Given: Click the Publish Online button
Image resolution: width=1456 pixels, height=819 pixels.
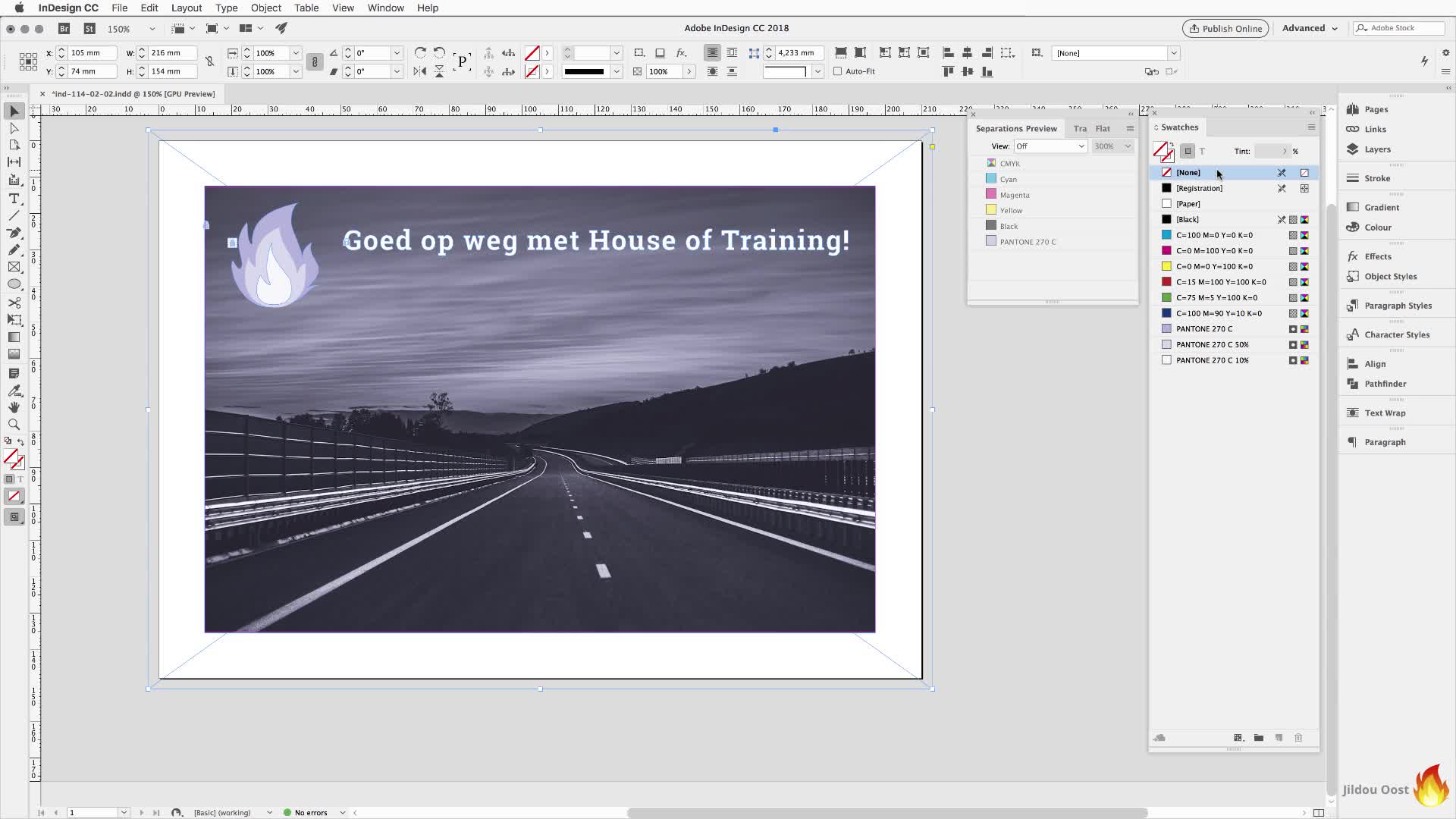Looking at the screenshot, I should pyautogui.click(x=1225, y=28).
